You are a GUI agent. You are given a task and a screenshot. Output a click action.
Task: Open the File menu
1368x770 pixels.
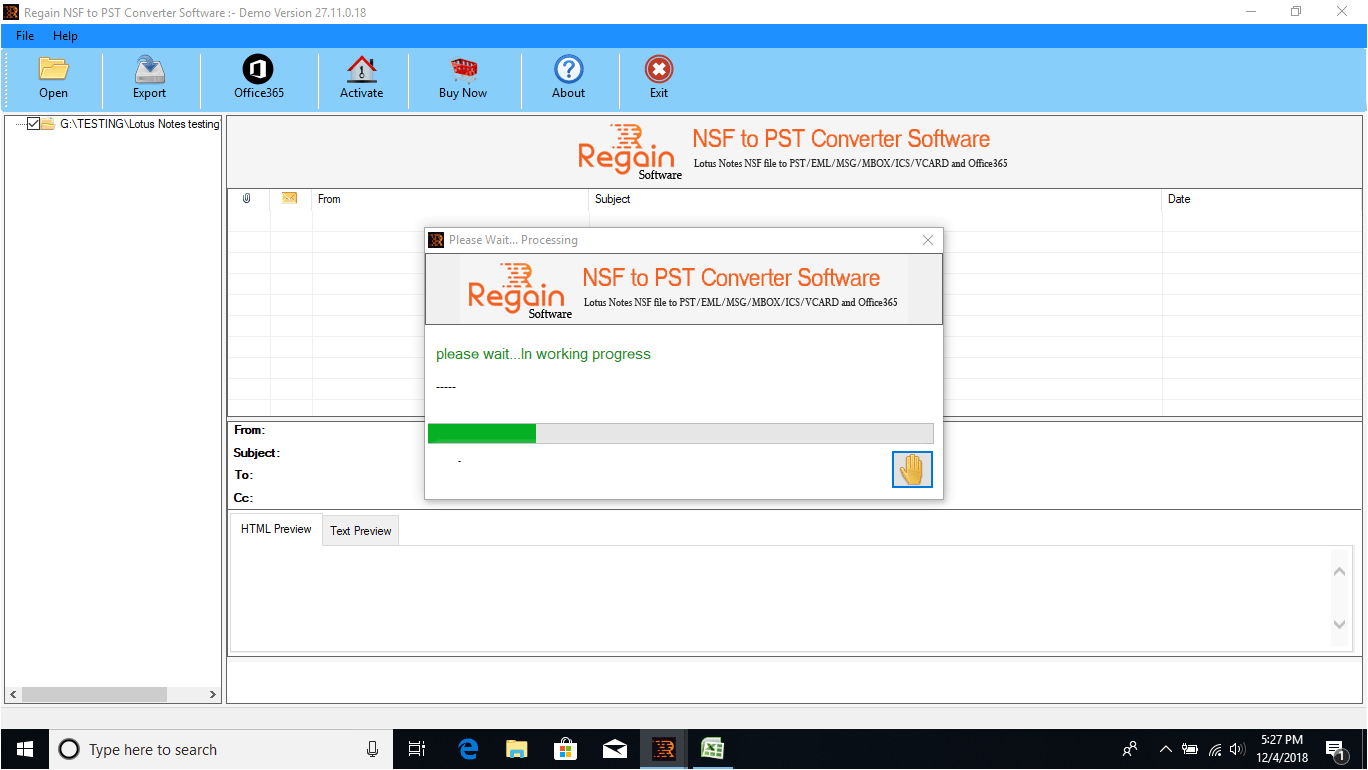pyautogui.click(x=25, y=36)
